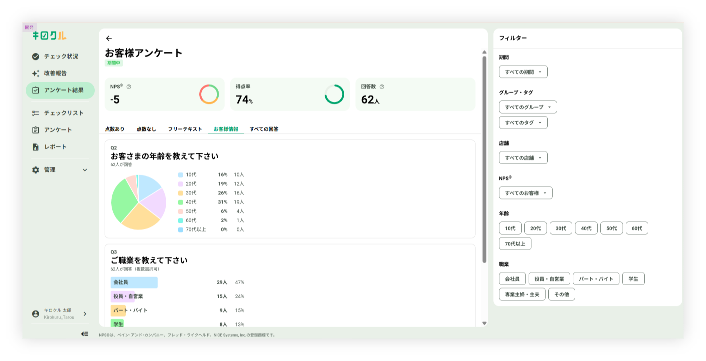This screenshot has width=706, height=361.
Task: Toggle the 学生 occupation filter chip
Action: point(634,279)
